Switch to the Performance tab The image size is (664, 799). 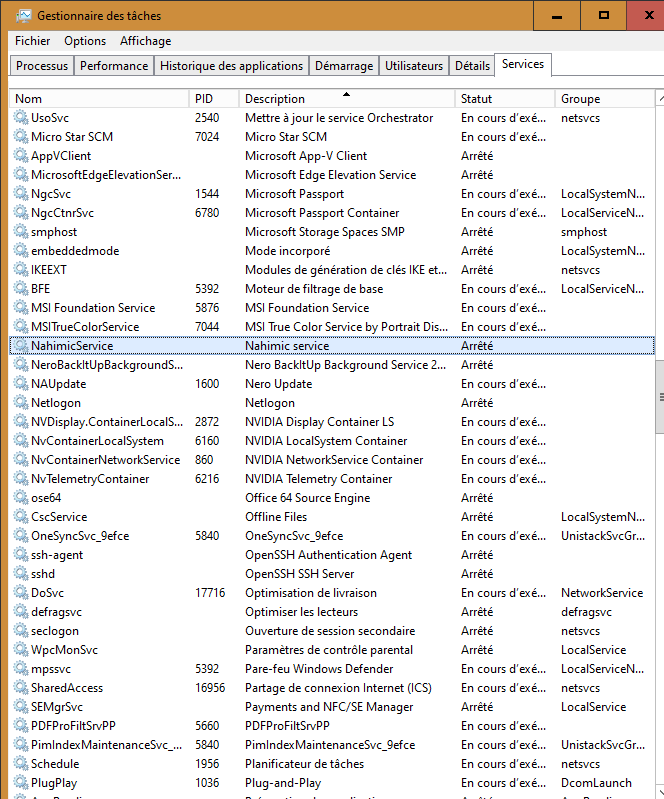(x=114, y=66)
